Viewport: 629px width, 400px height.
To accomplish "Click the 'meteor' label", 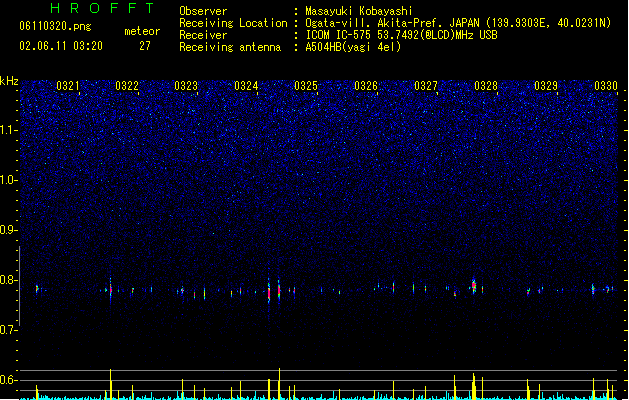I will [x=142, y=31].
